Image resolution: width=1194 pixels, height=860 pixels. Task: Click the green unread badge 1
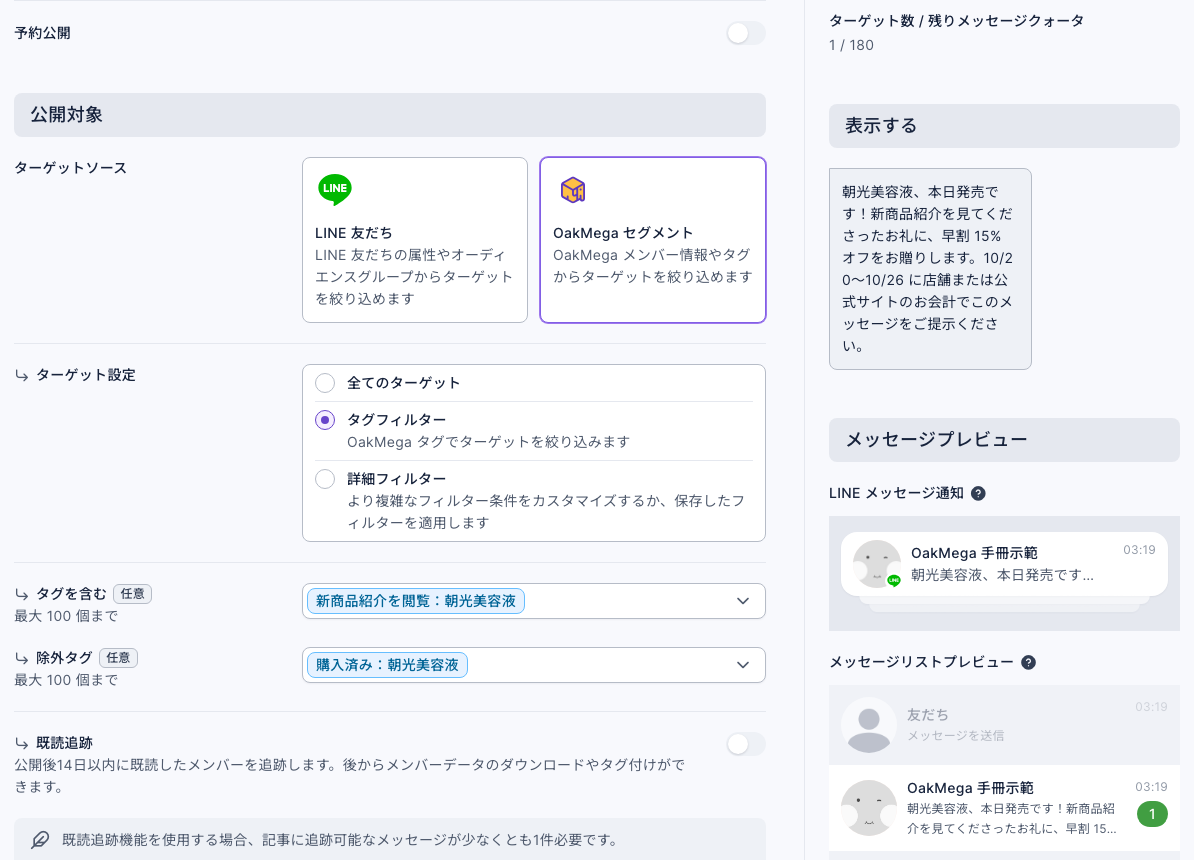1152,814
